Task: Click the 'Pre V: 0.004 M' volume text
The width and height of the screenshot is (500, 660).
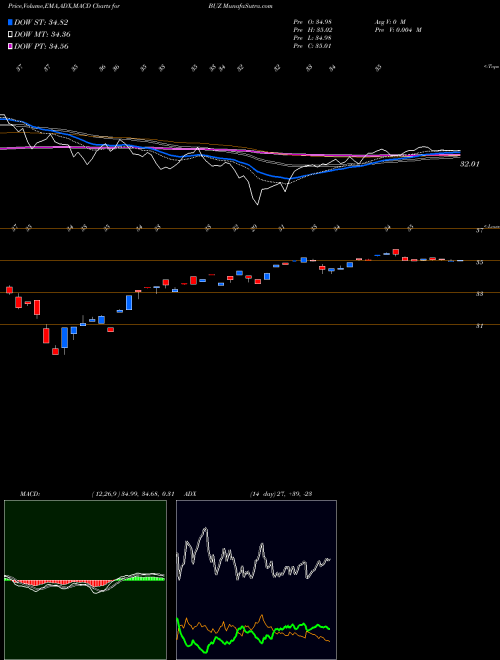Action: (x=398, y=30)
